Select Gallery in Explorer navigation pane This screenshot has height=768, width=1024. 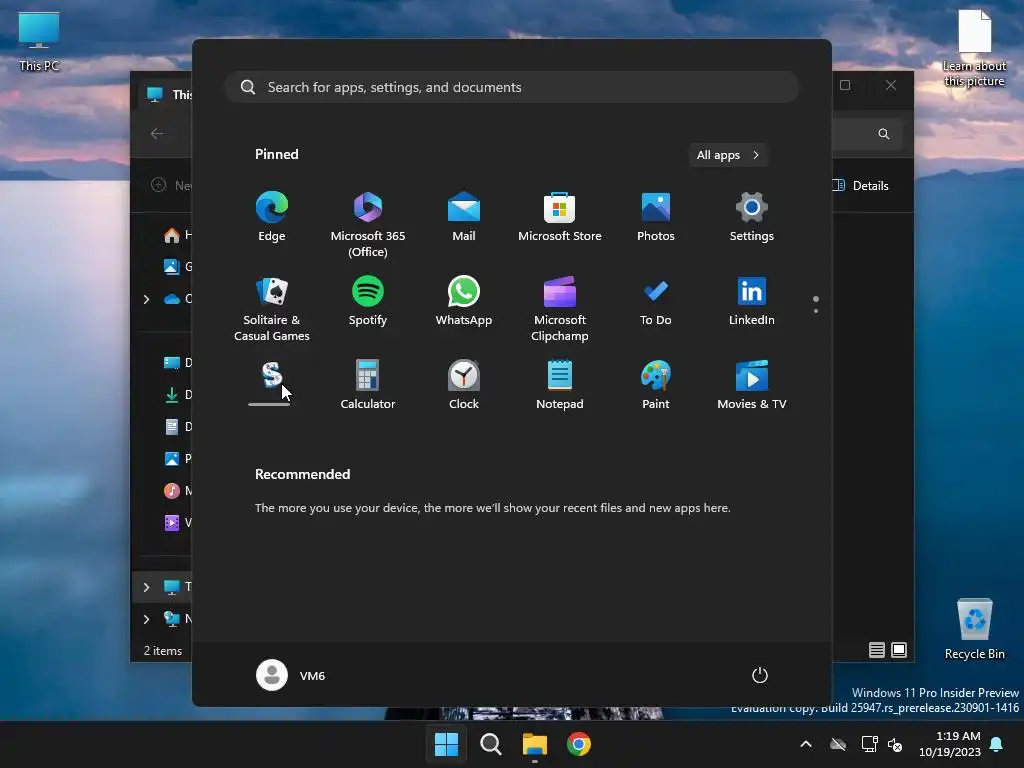(x=178, y=266)
